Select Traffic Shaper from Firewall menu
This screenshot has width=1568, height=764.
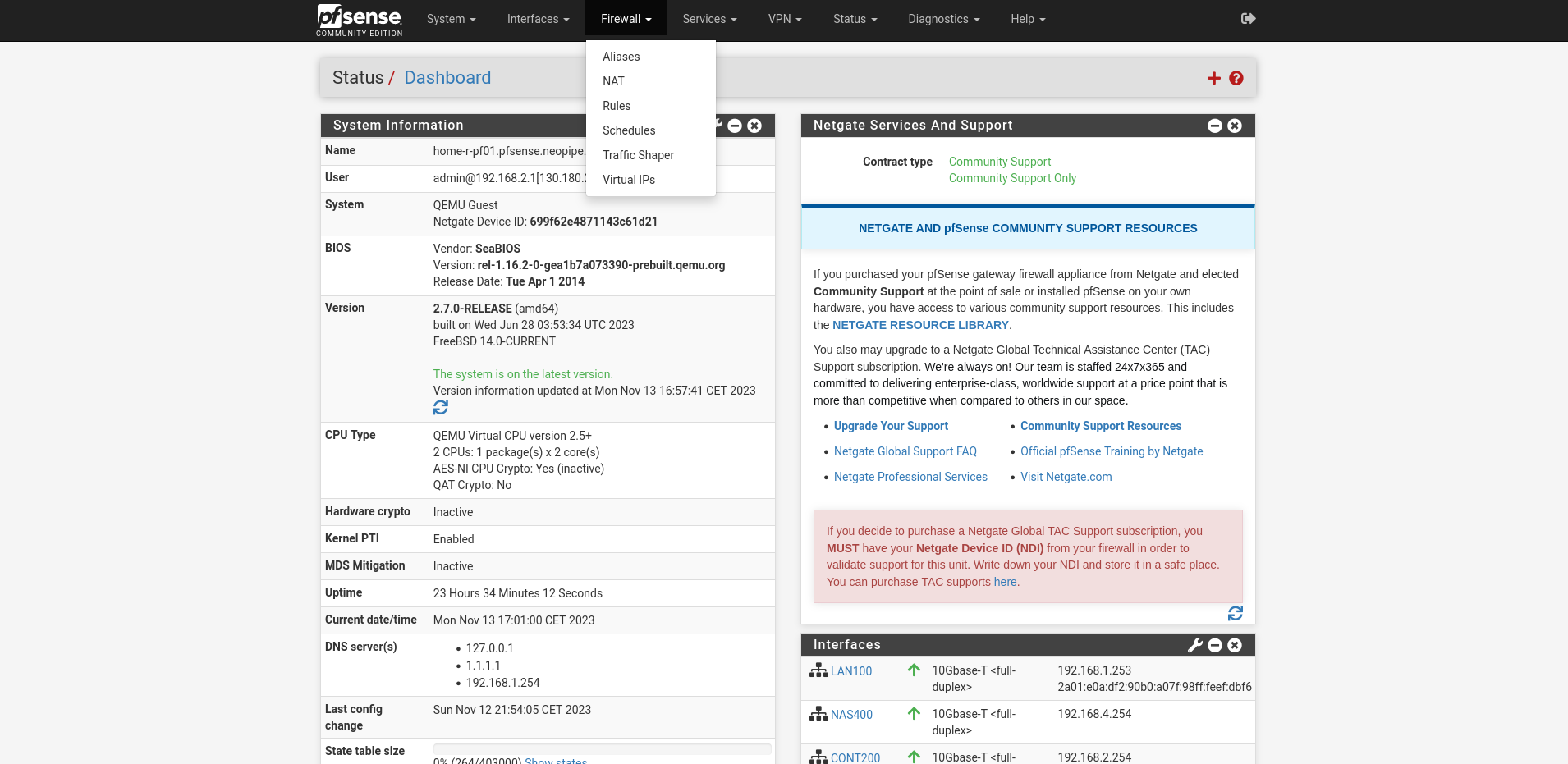pyautogui.click(x=651, y=155)
